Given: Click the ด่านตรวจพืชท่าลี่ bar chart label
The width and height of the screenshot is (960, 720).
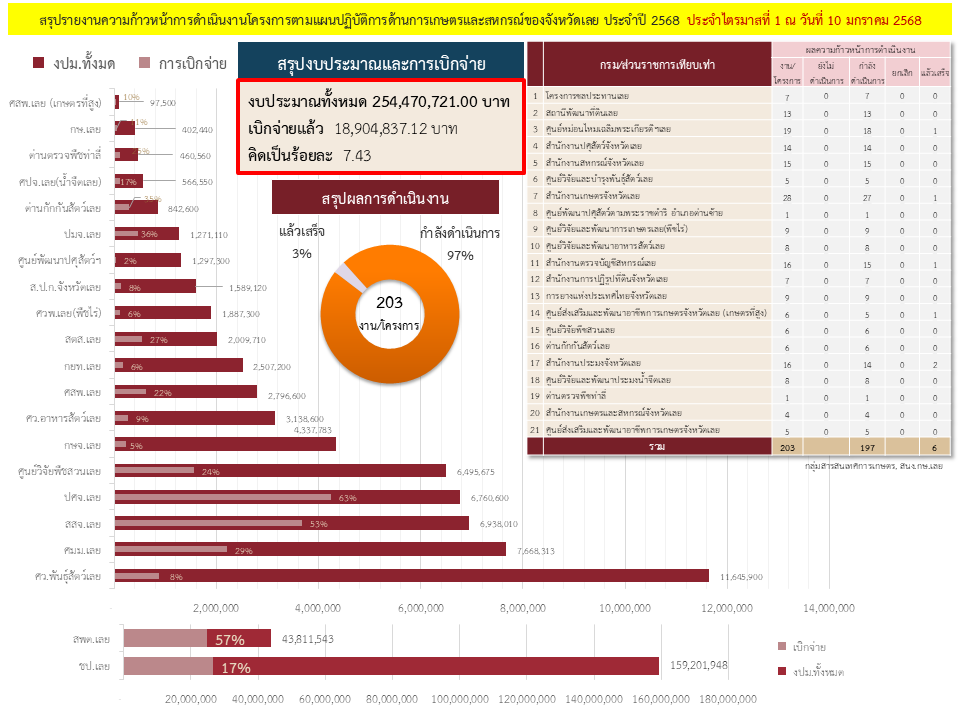Looking at the screenshot, I should 65,156.
